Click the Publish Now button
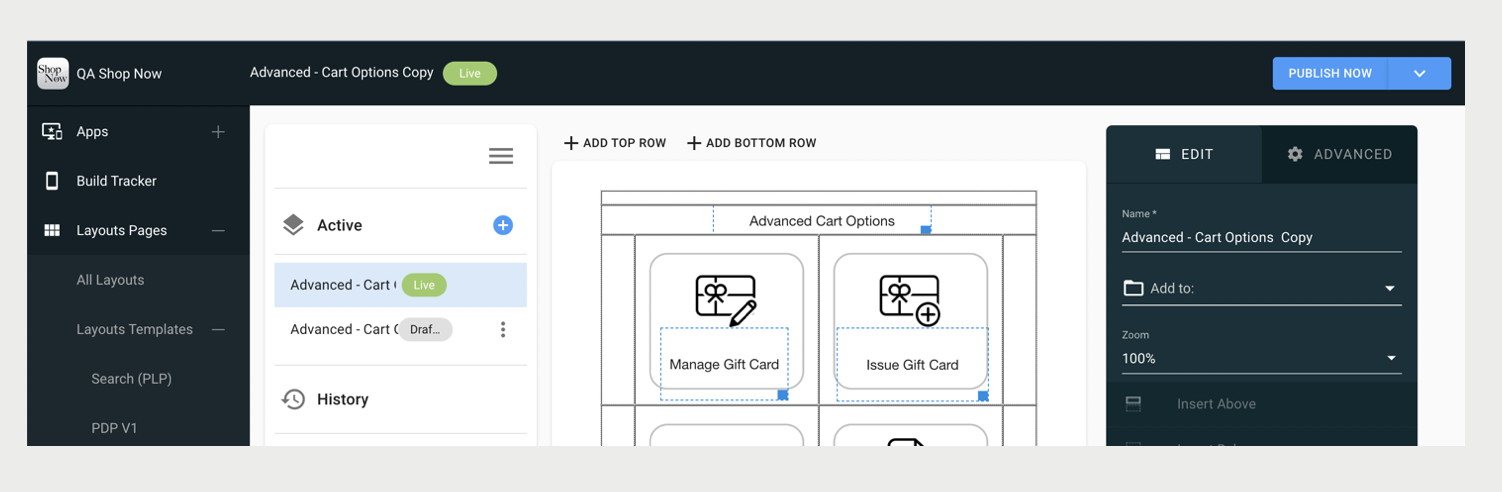Image resolution: width=1502 pixels, height=492 pixels. (x=1330, y=73)
